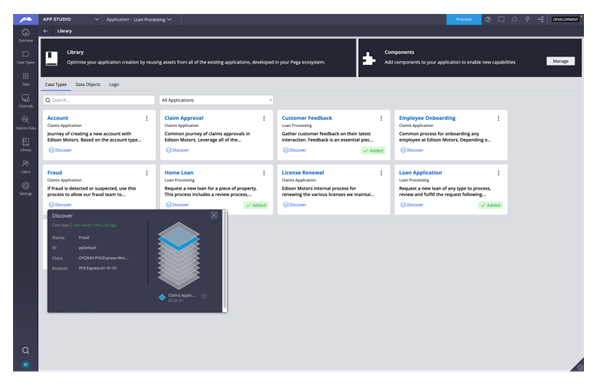Open the Fraud case type link
The image size is (598, 388).
tap(55, 172)
